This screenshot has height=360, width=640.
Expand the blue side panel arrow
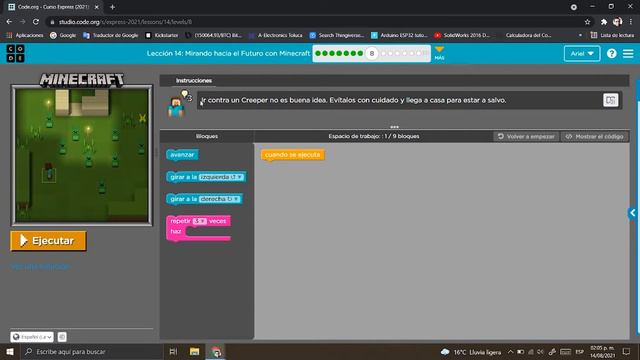pyautogui.click(x=633, y=213)
